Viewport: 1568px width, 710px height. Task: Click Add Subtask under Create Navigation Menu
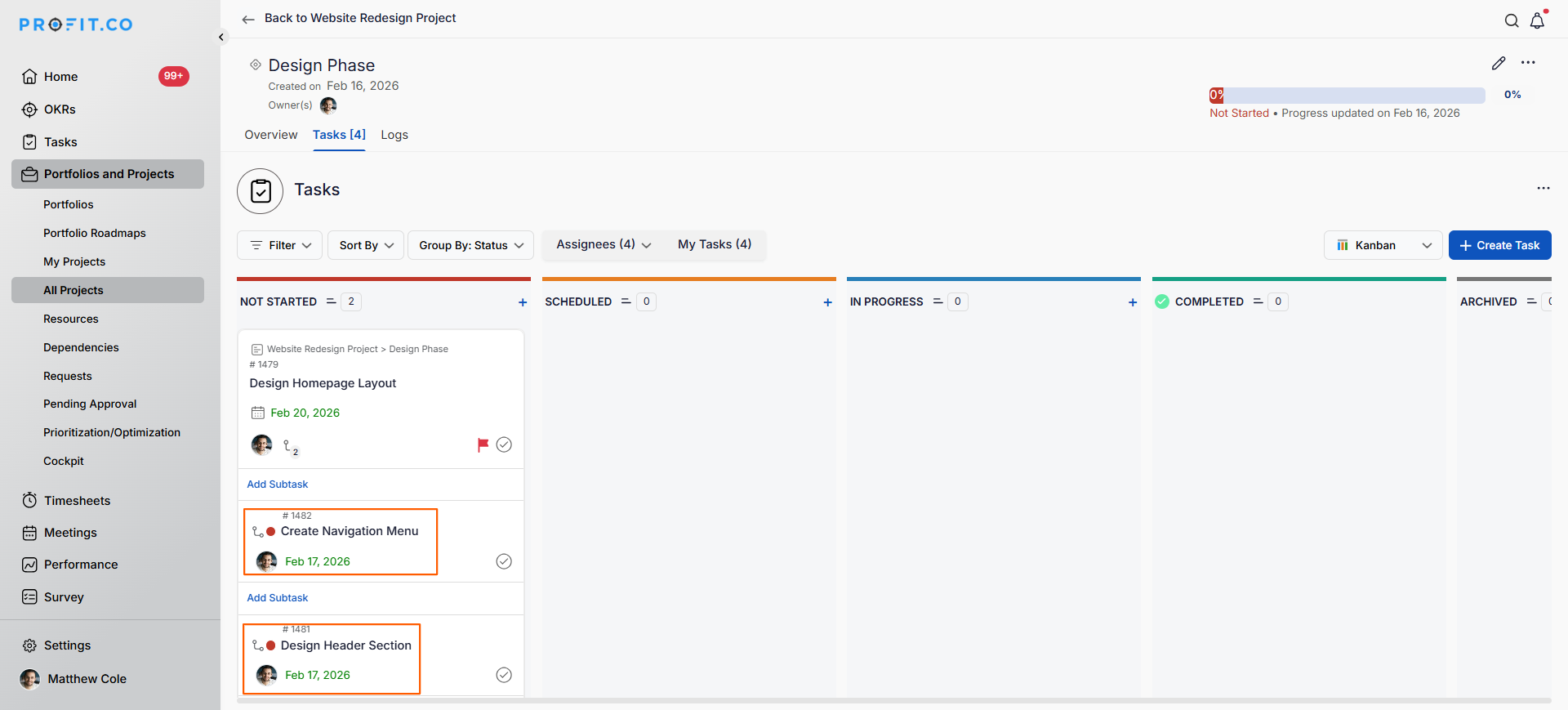278,598
